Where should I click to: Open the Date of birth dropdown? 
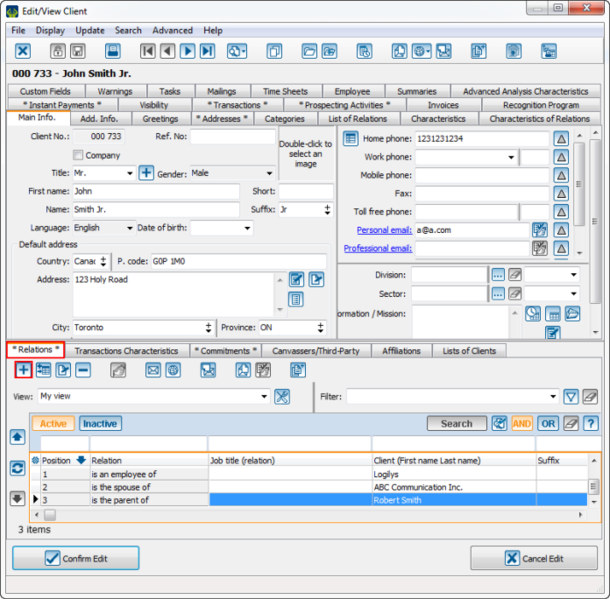coord(247,228)
